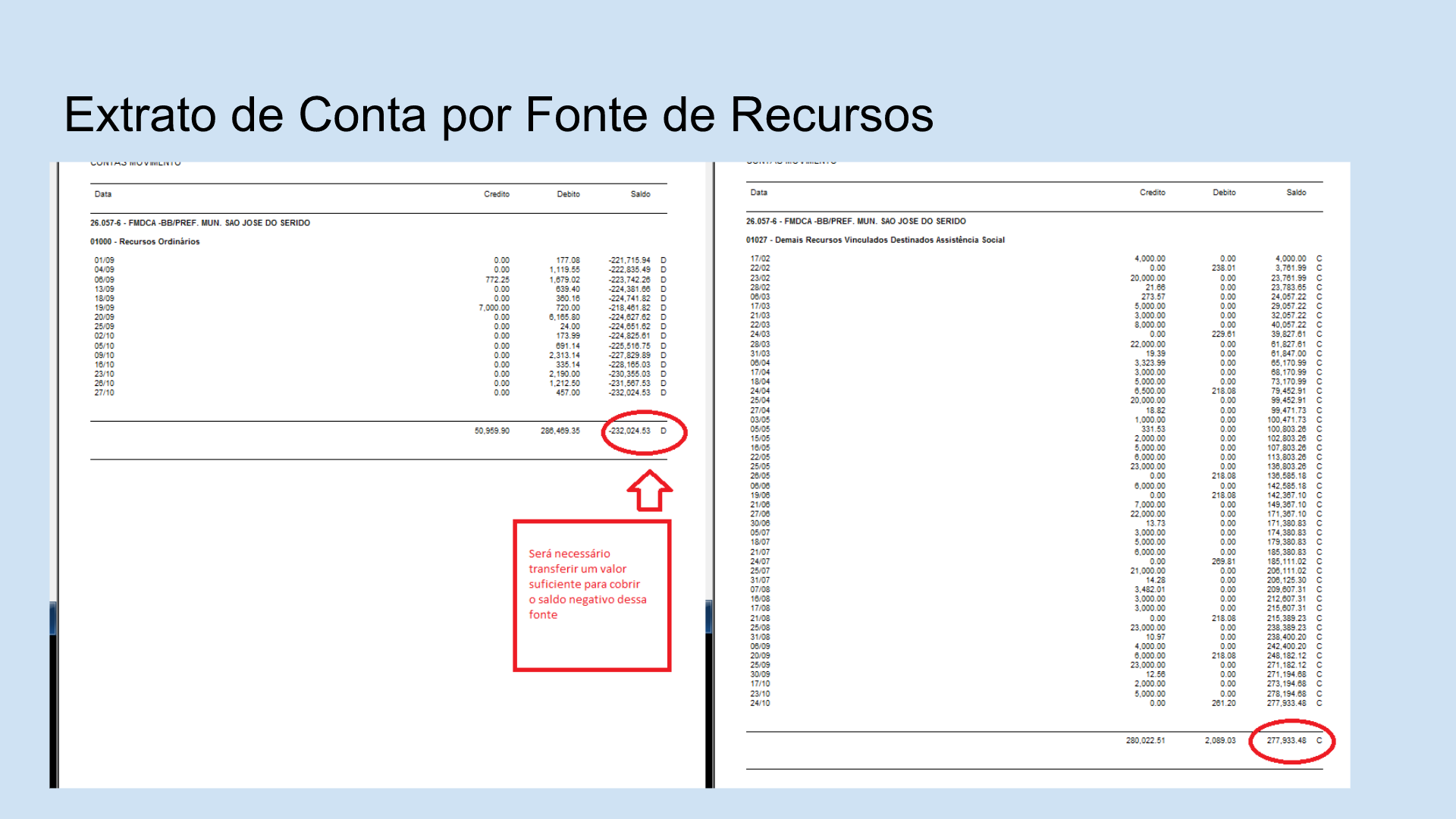This screenshot has height=819, width=1456.
Task: Click the credit value '772.25'
Action: point(497,280)
